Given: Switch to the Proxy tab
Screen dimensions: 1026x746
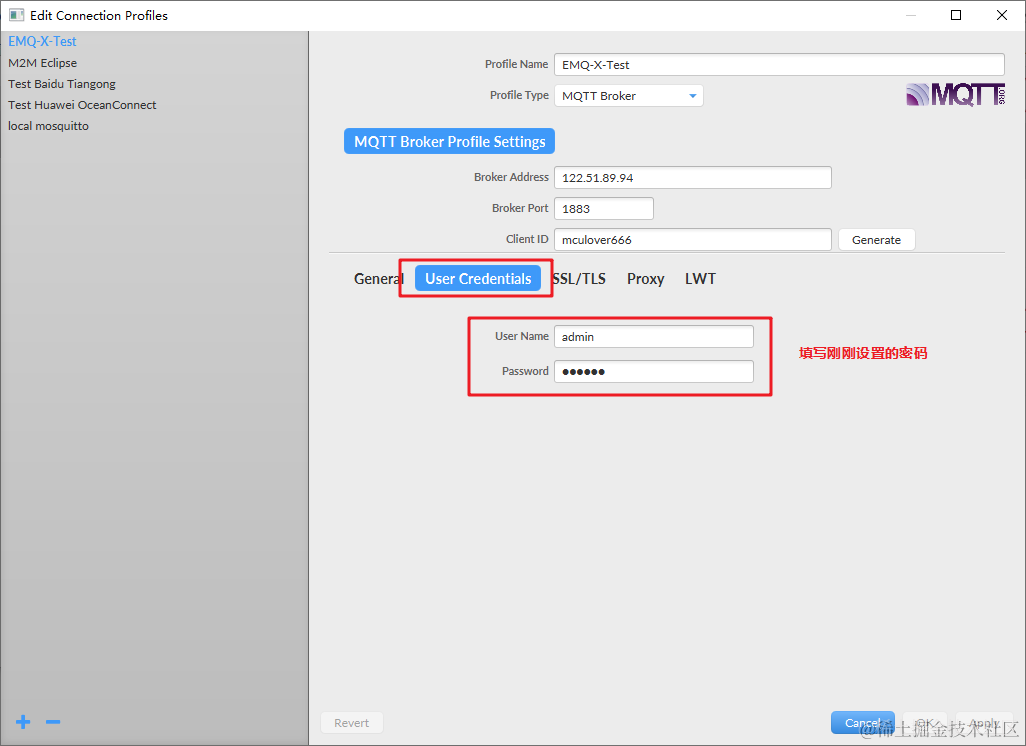Looking at the screenshot, I should point(645,279).
